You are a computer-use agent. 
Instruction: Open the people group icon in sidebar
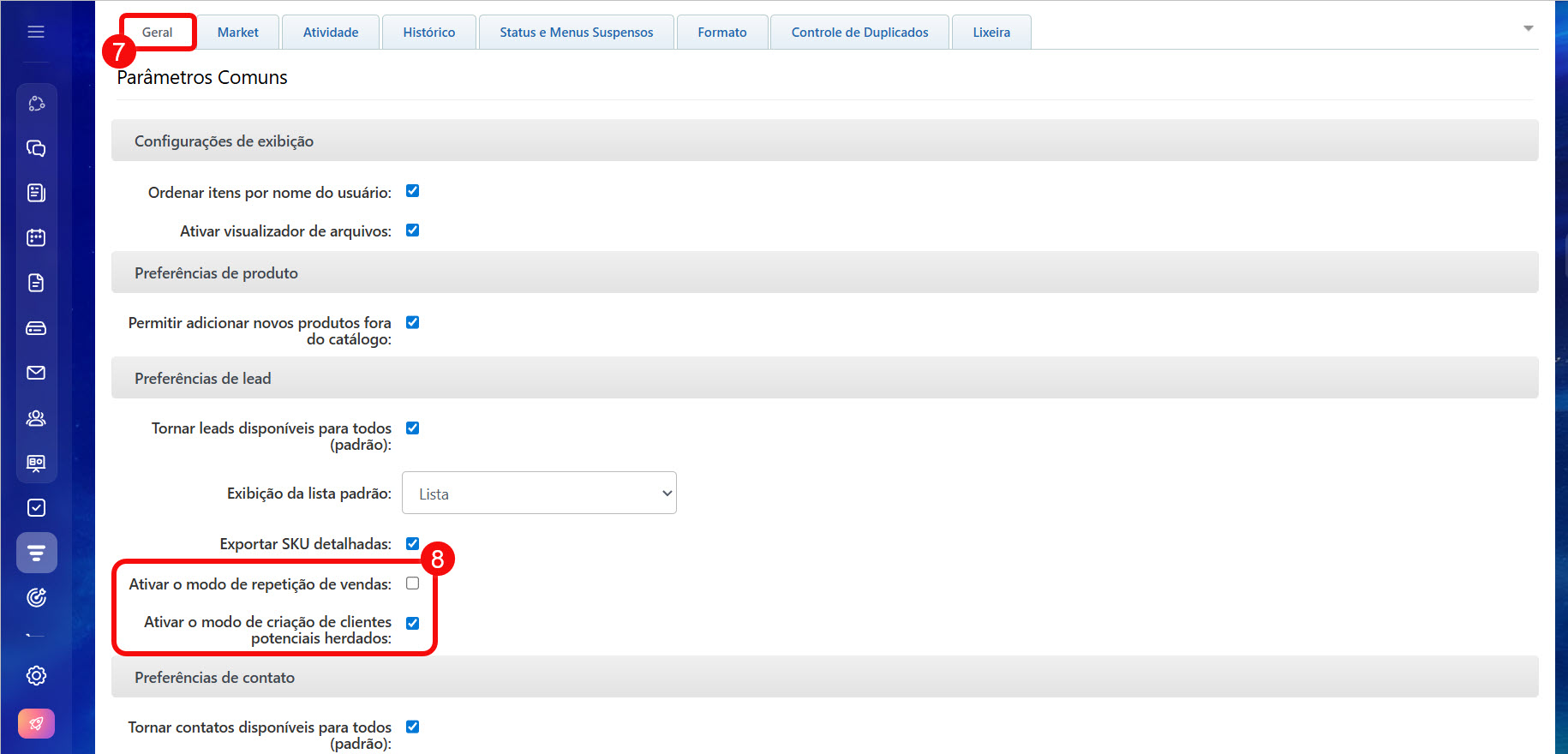[36, 418]
